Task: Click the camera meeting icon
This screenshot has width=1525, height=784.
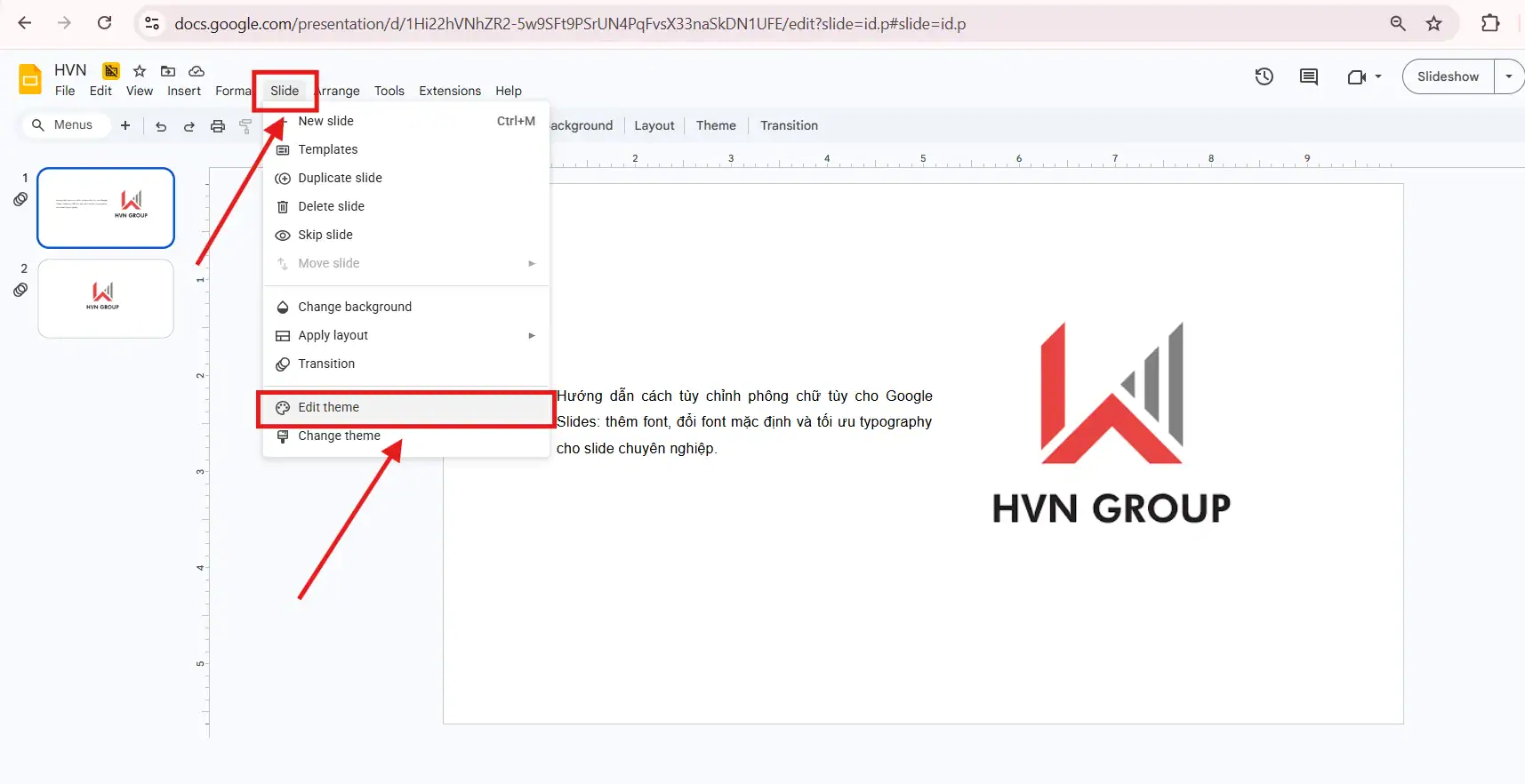Action: [1356, 76]
